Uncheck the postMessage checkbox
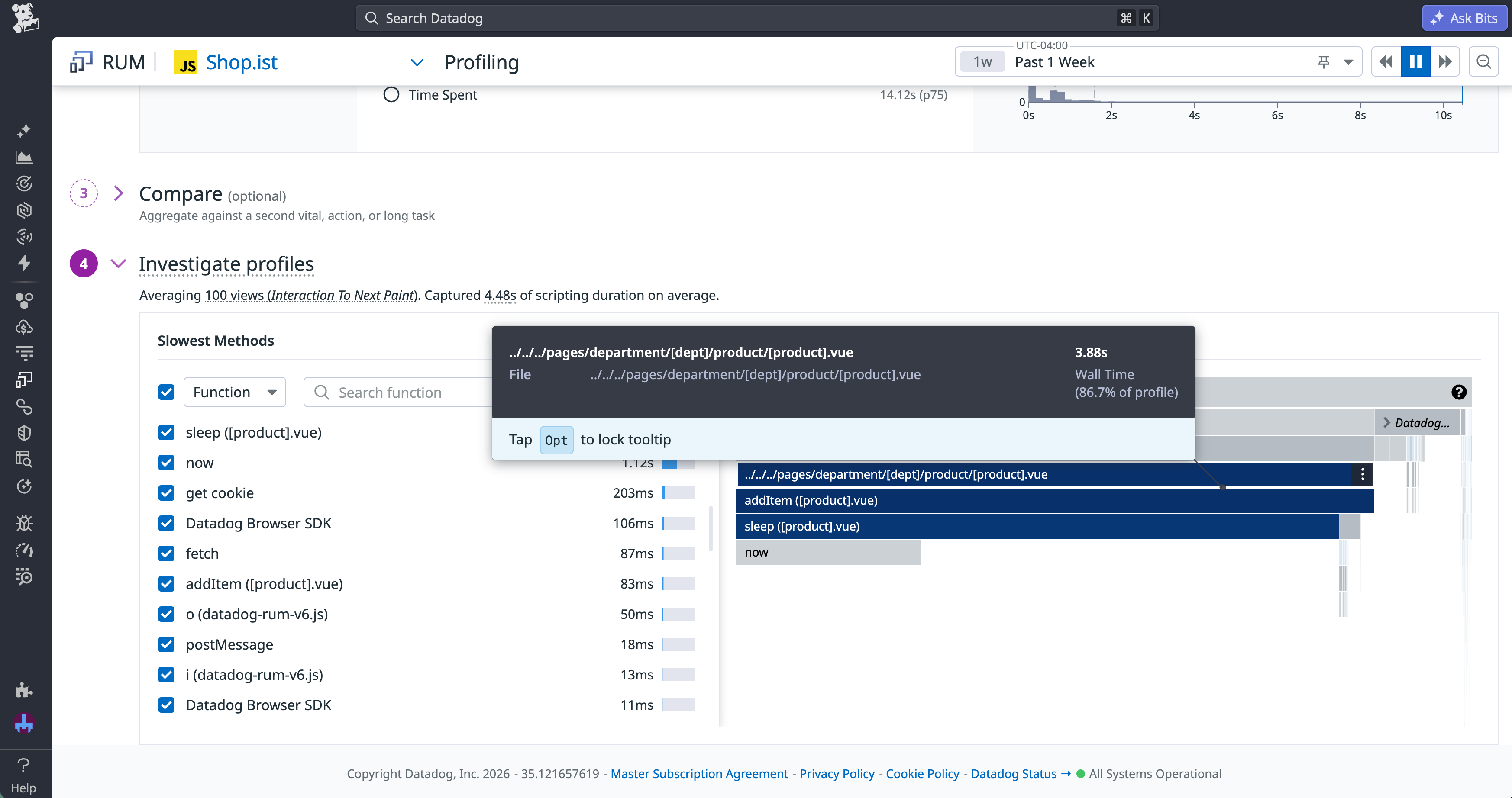Image resolution: width=1512 pixels, height=798 pixels. pyautogui.click(x=166, y=645)
